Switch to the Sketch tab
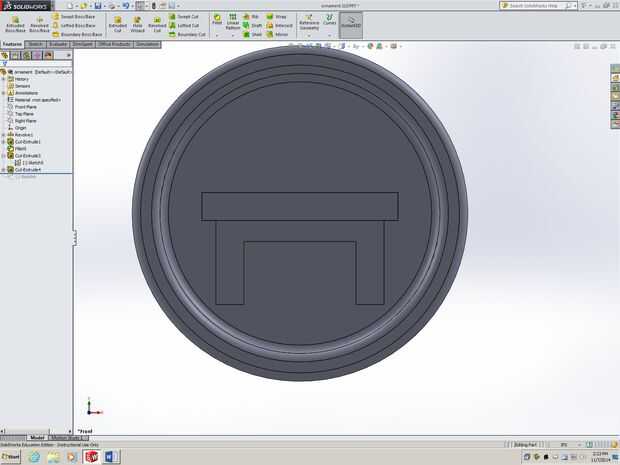Viewport: 620px width, 465px height. pos(35,44)
